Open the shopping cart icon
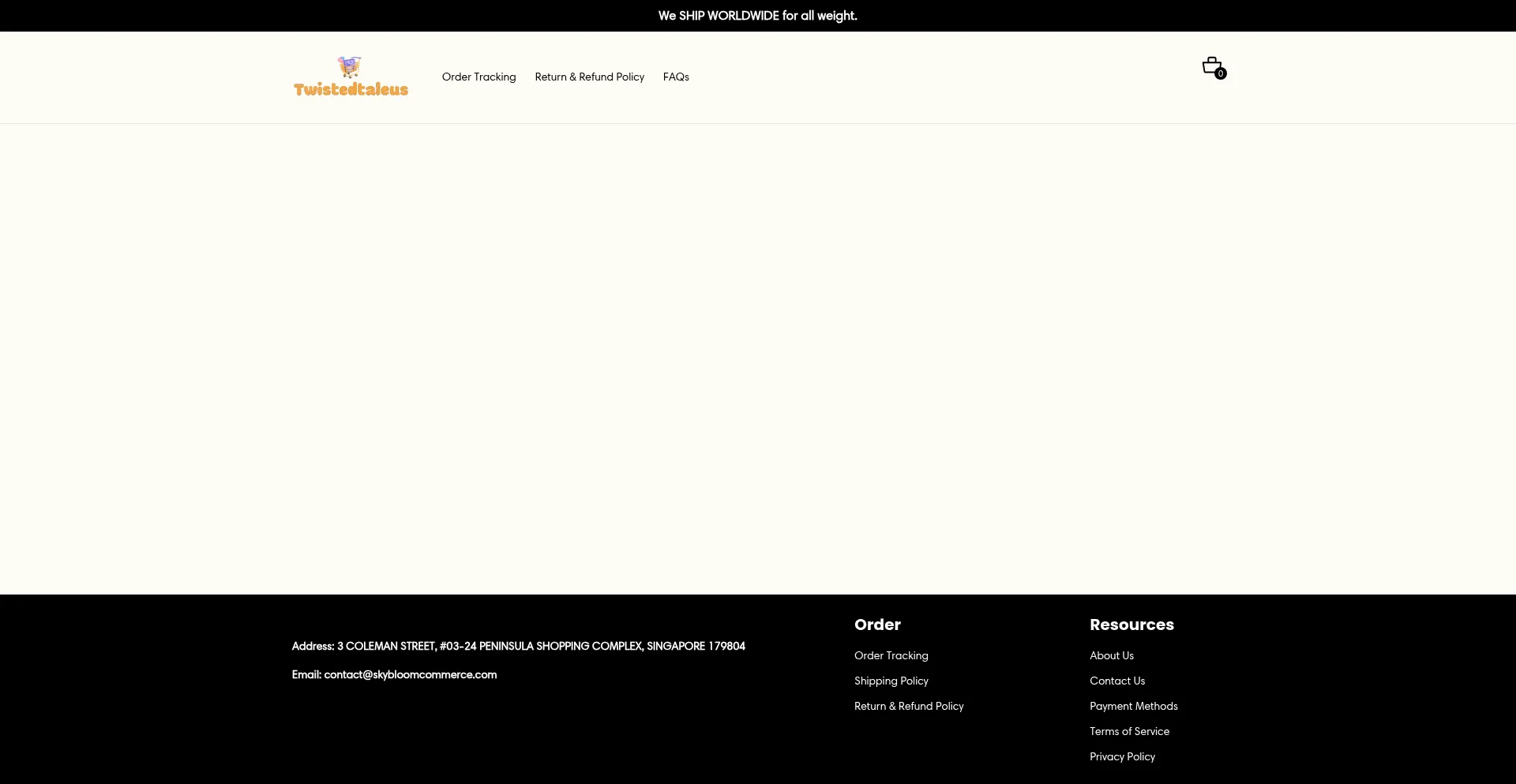The image size is (1516, 784). (1211, 65)
